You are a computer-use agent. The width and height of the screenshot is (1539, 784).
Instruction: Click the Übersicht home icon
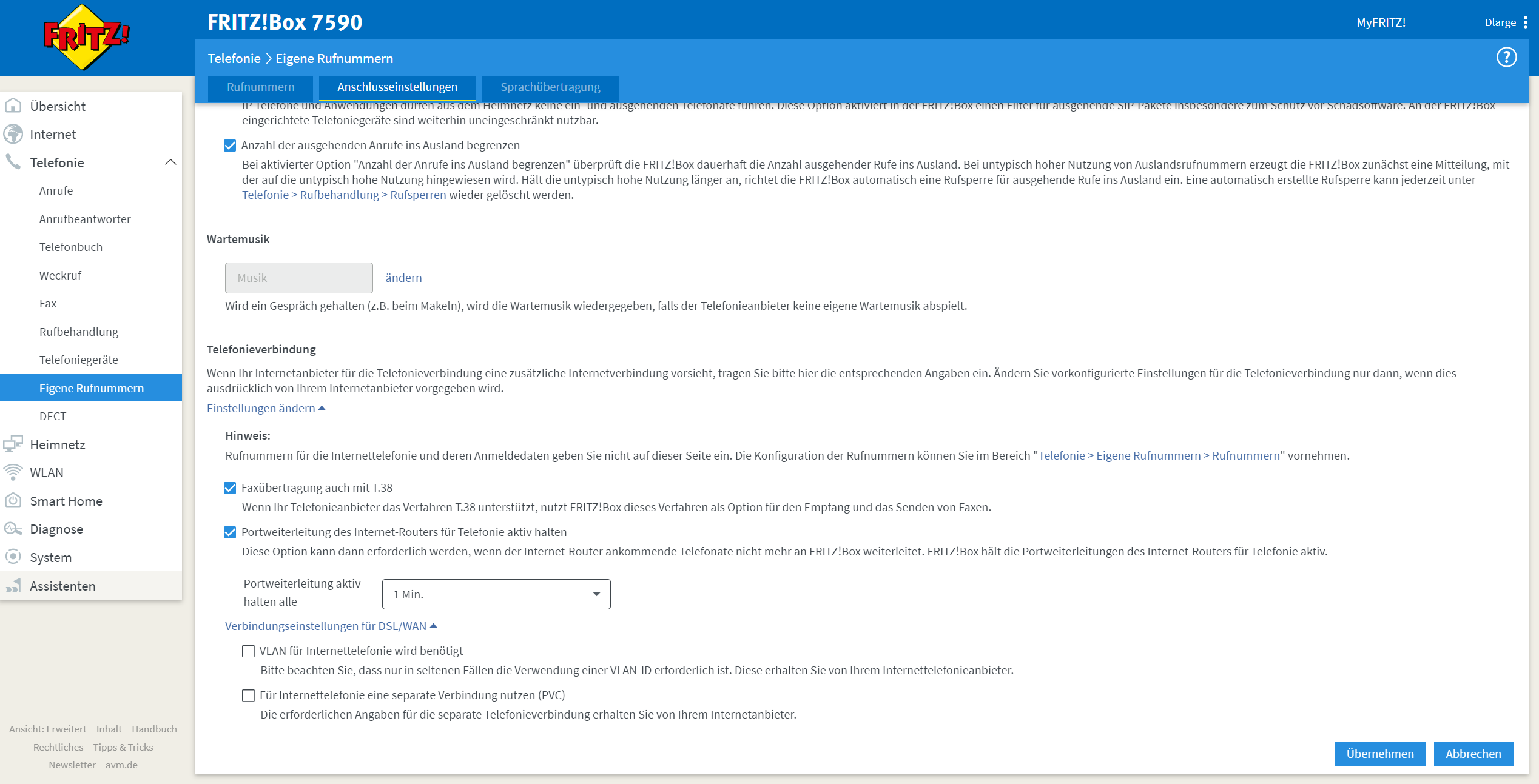pos(13,106)
